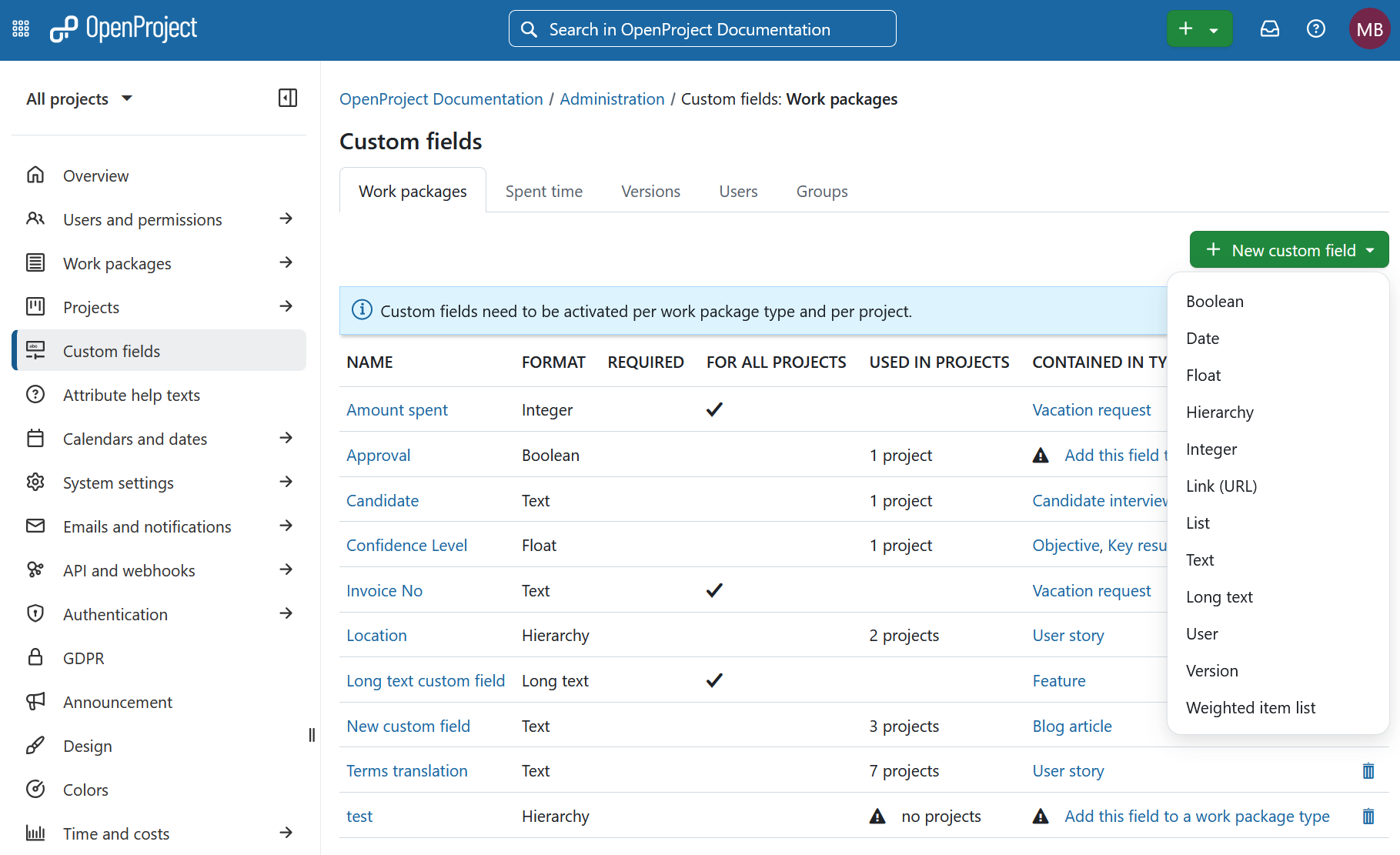
Task: Open the help icon in the header
Action: (1316, 28)
